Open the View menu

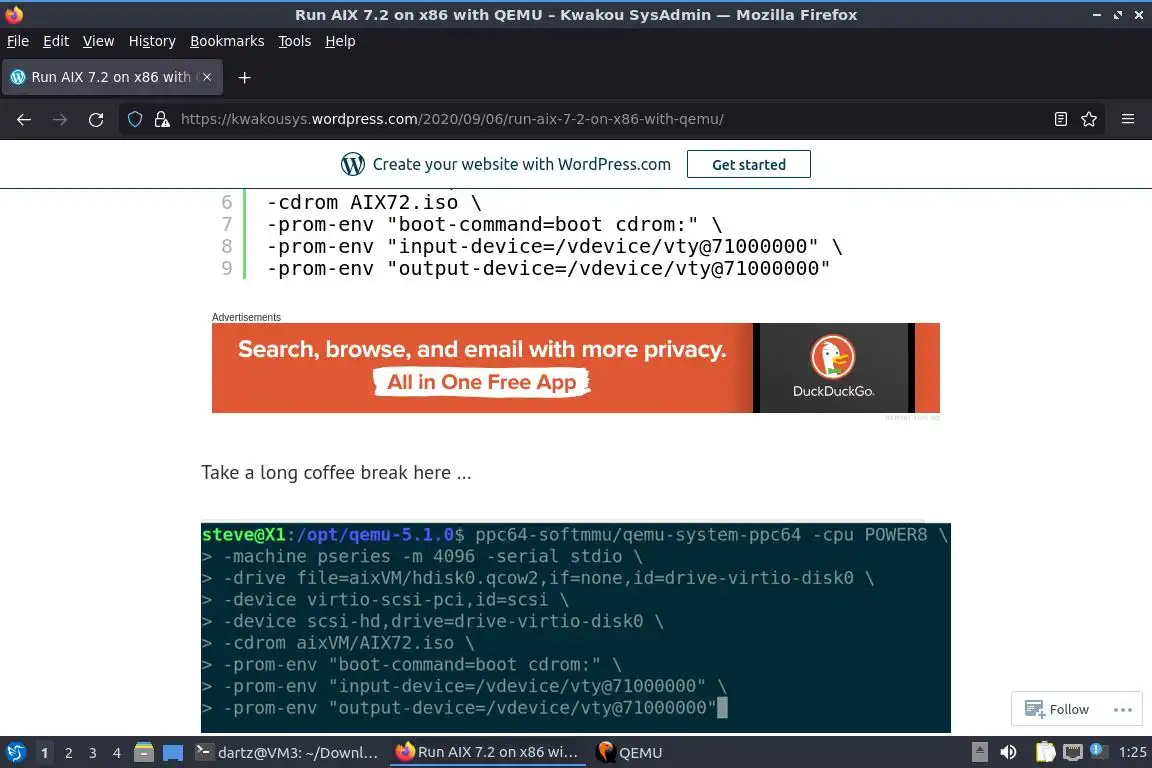click(98, 41)
